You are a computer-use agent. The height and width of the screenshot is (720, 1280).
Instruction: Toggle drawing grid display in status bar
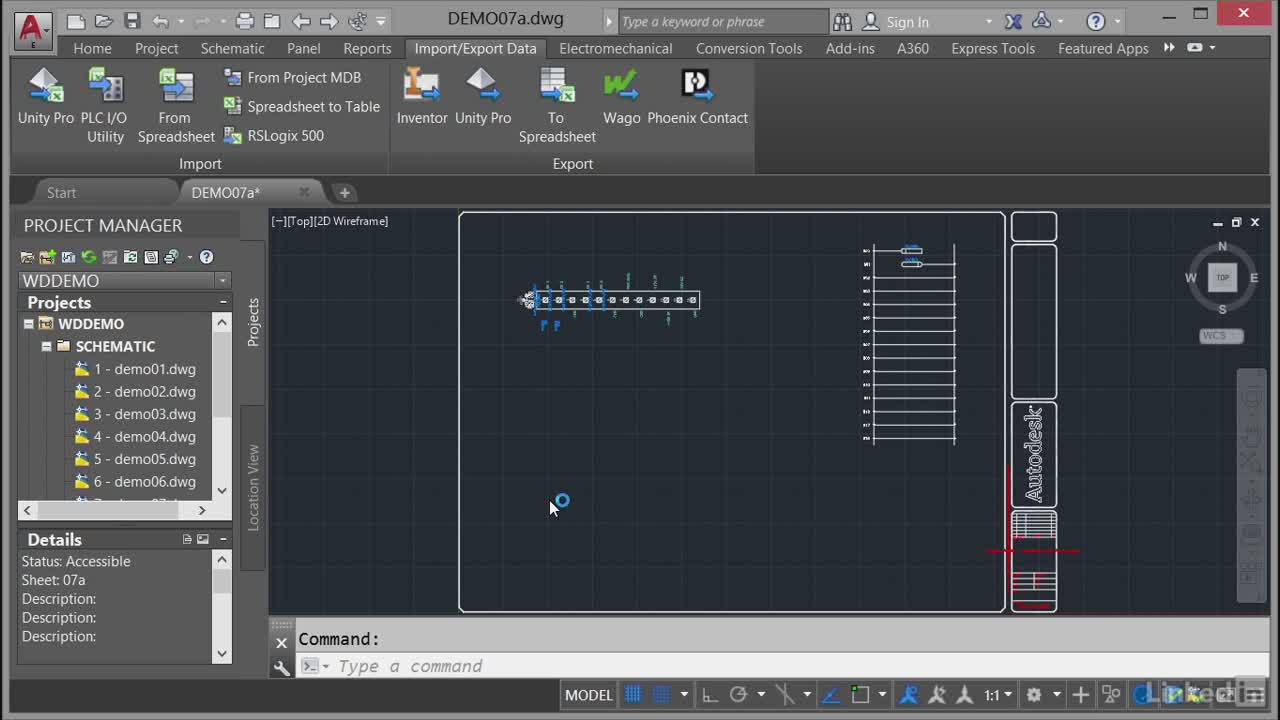pos(633,694)
